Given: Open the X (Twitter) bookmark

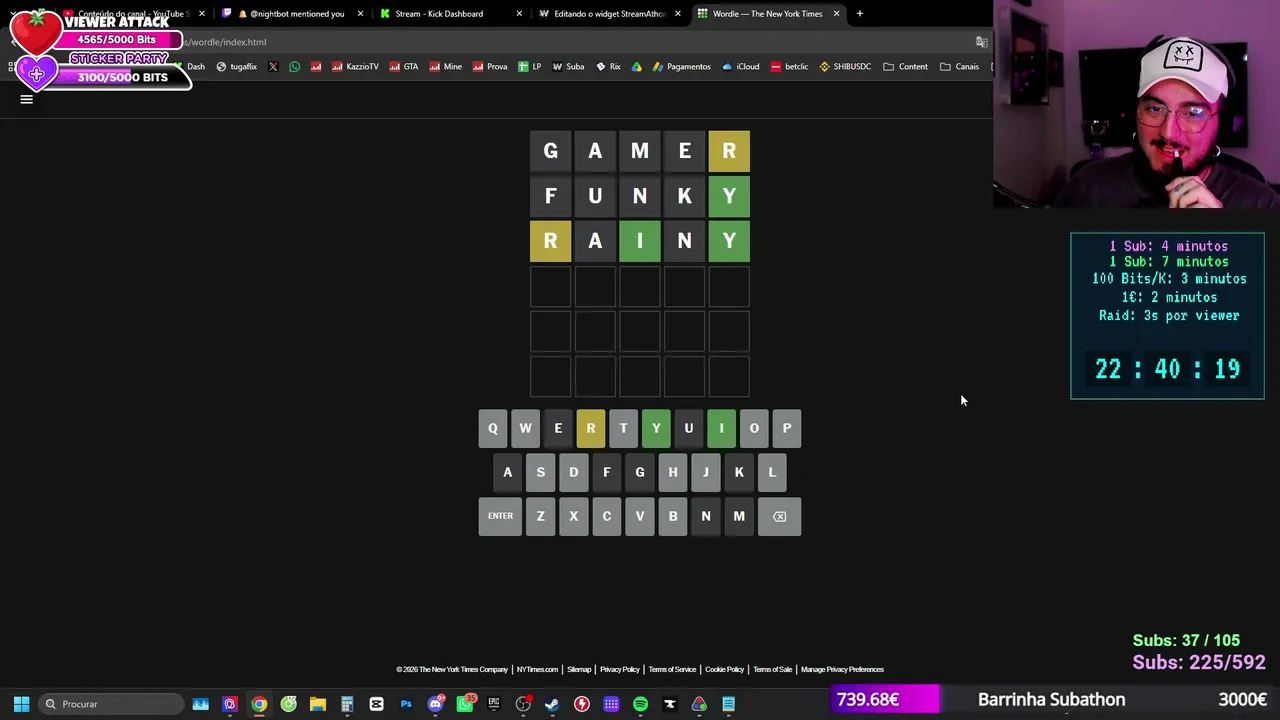Looking at the screenshot, I should [x=273, y=67].
